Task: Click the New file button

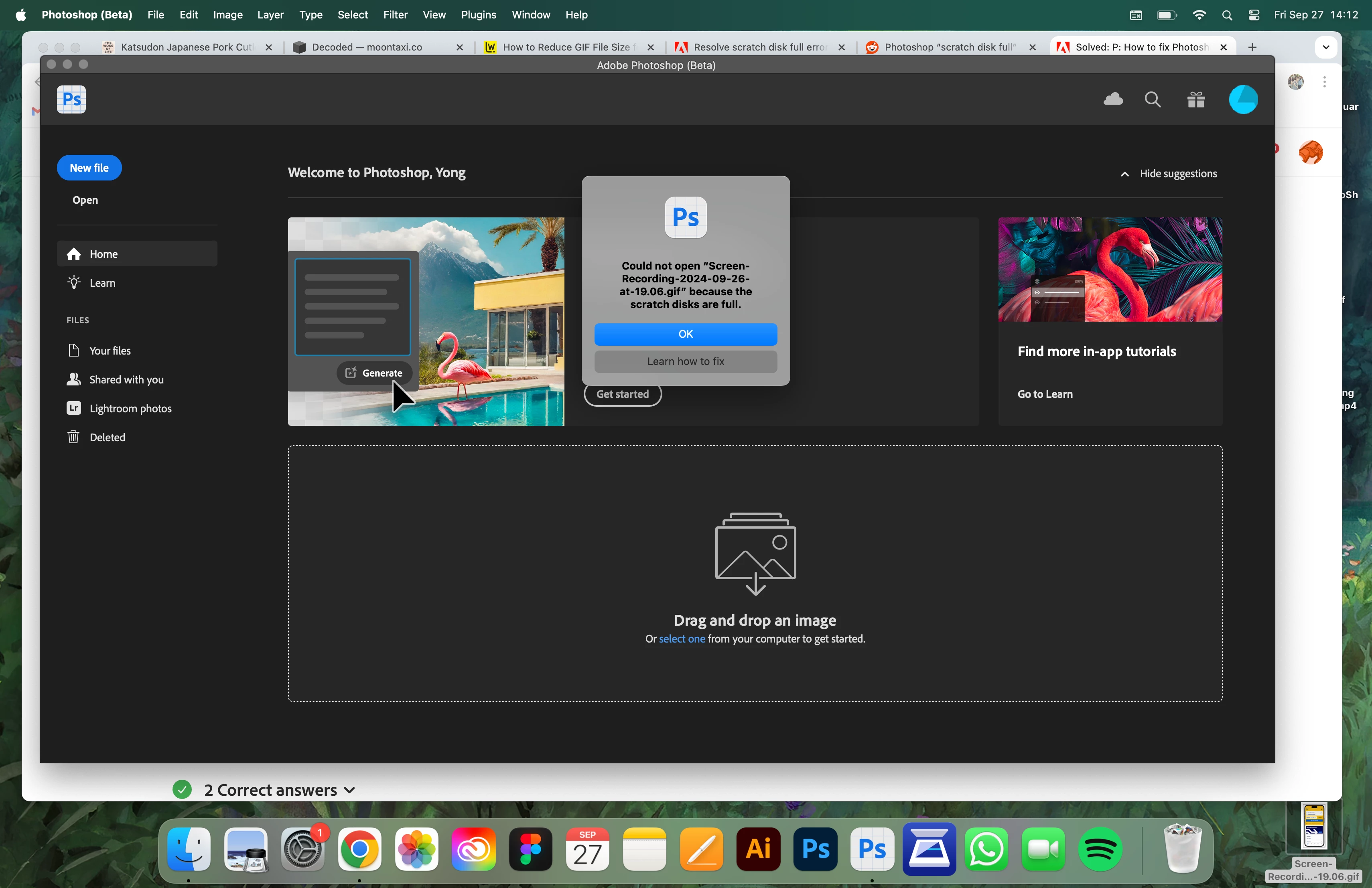Action: pyautogui.click(x=89, y=168)
